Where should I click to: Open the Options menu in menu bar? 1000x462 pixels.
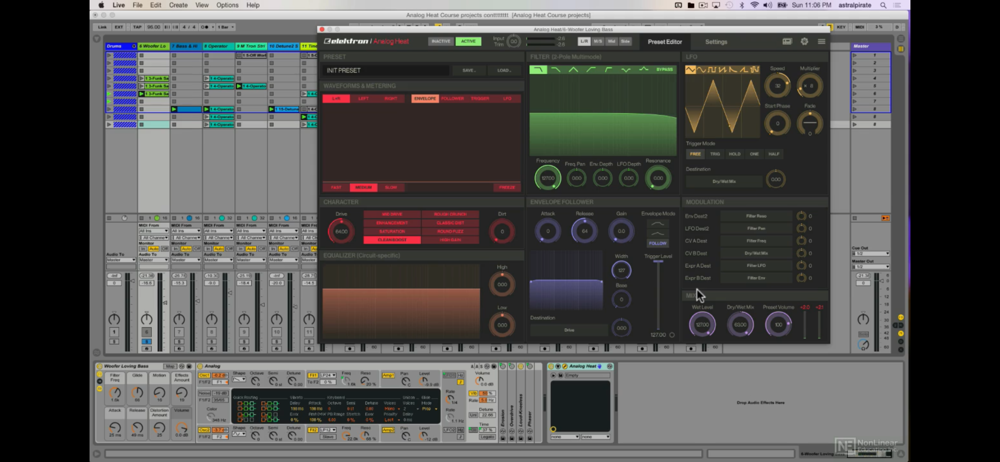(227, 5)
